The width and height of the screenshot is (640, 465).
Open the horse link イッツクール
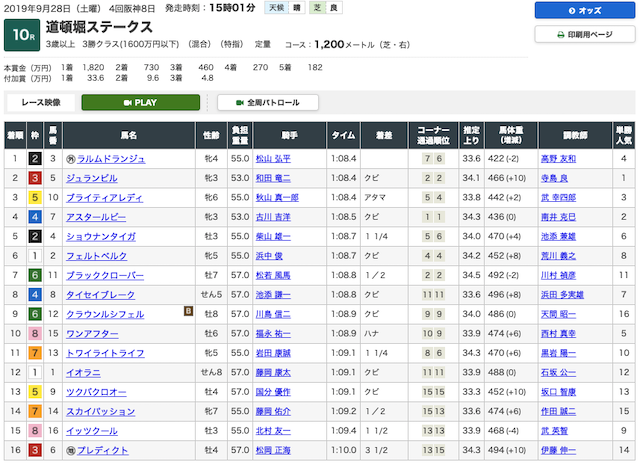tap(92, 431)
